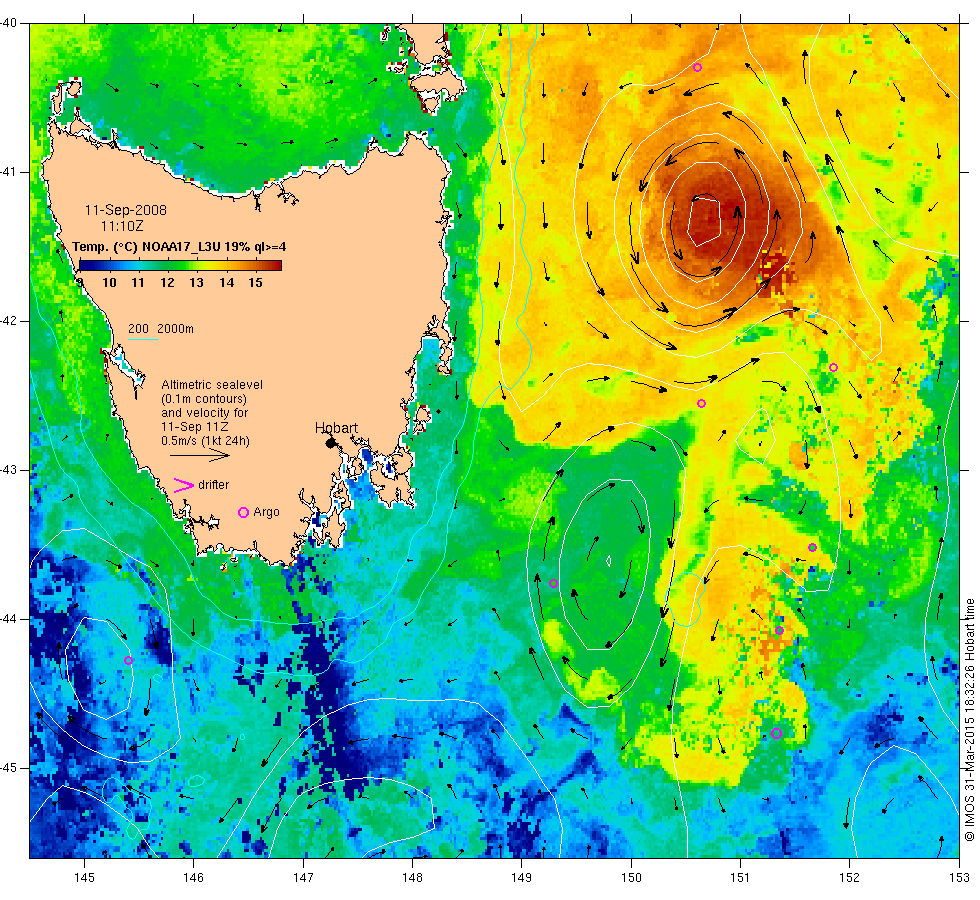Click the IMOS copyright timestamp text
Image resolution: width=980 pixels, height=900 pixels.
(x=969, y=720)
